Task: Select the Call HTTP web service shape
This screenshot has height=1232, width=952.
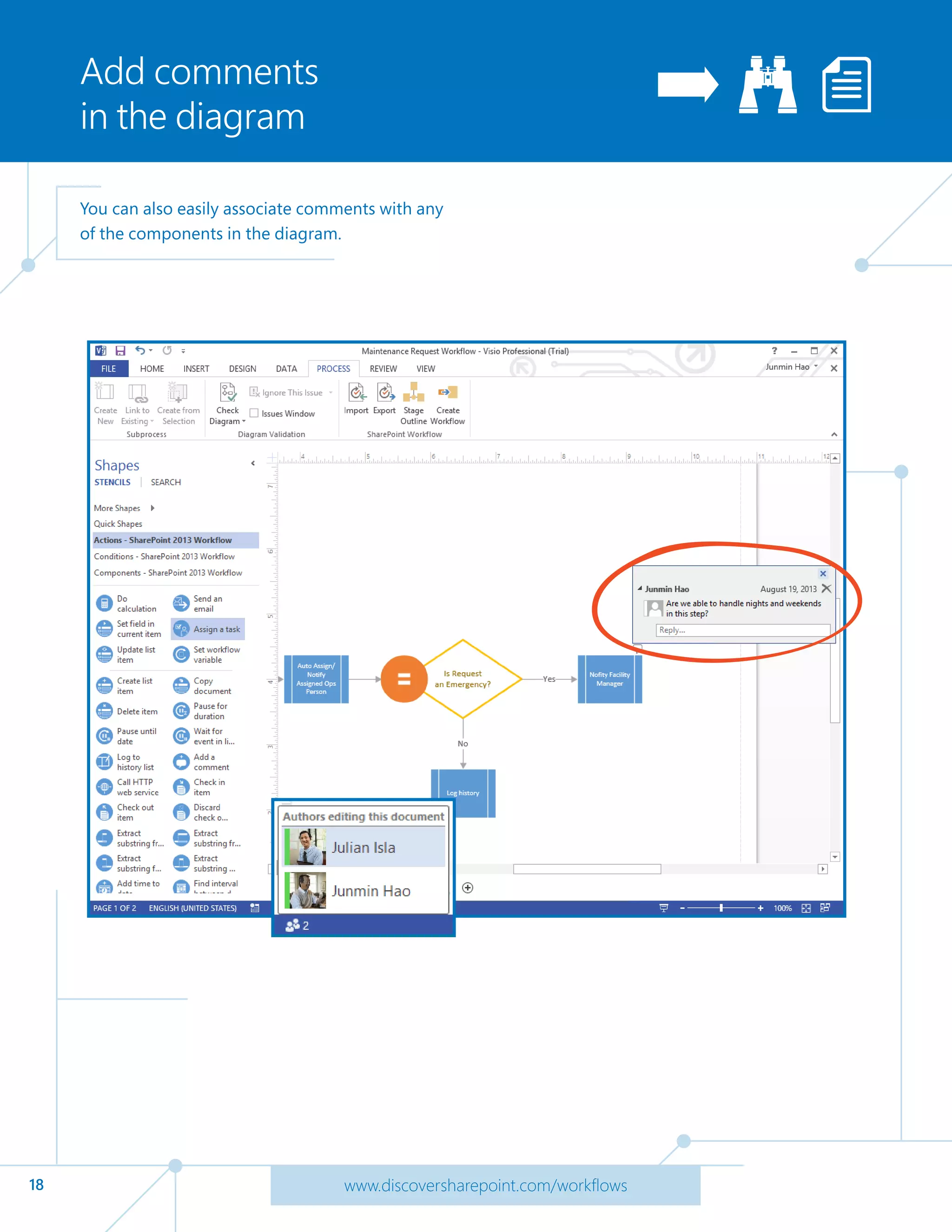Action: [128, 787]
